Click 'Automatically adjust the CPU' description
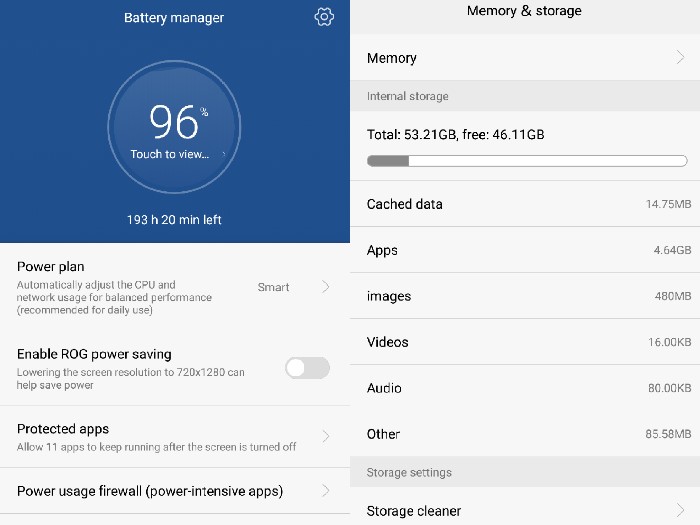Image resolution: width=700 pixels, height=525 pixels. point(114,297)
